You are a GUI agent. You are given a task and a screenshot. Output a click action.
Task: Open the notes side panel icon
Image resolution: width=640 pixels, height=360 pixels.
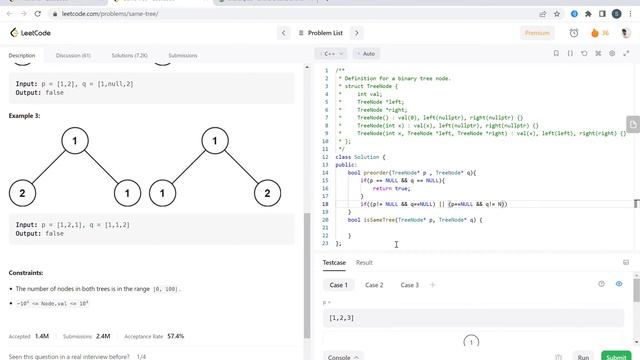coord(633,124)
